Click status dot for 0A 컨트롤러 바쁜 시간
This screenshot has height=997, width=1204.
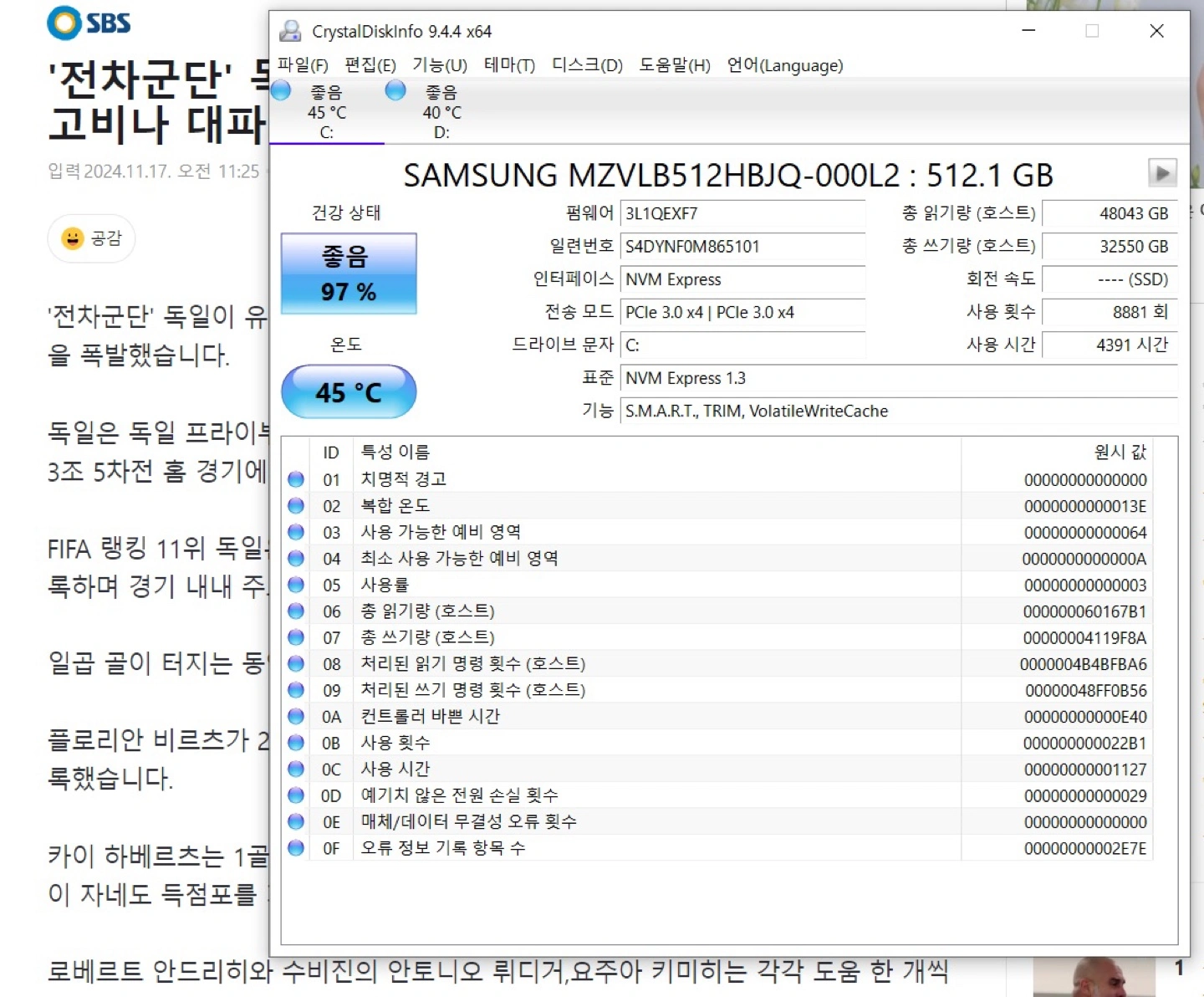296,716
